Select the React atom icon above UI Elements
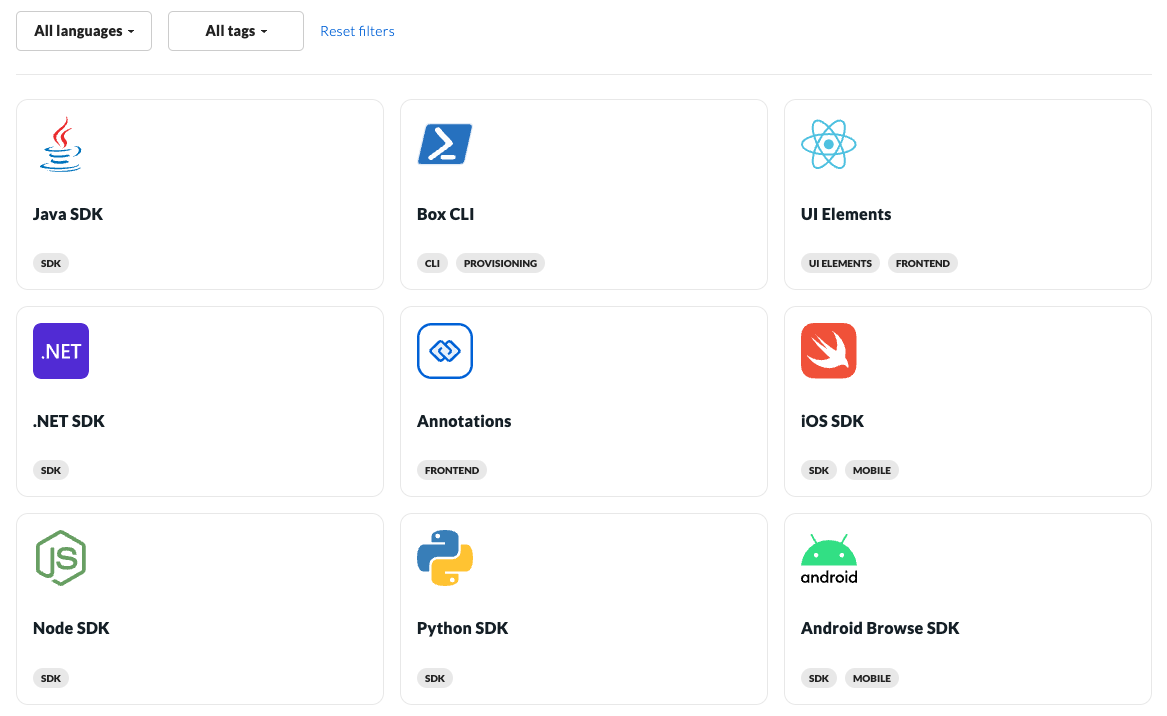Image resolution: width=1167 pixels, height=716 pixels. pos(828,143)
